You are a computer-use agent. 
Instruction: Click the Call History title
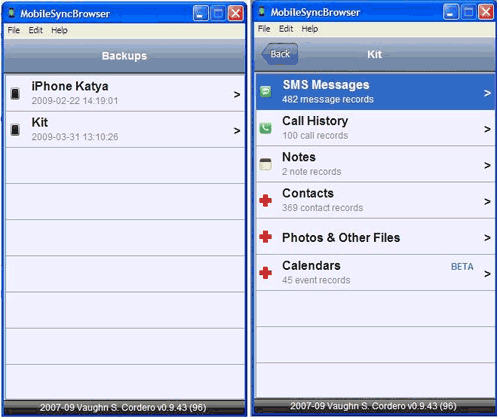point(315,121)
